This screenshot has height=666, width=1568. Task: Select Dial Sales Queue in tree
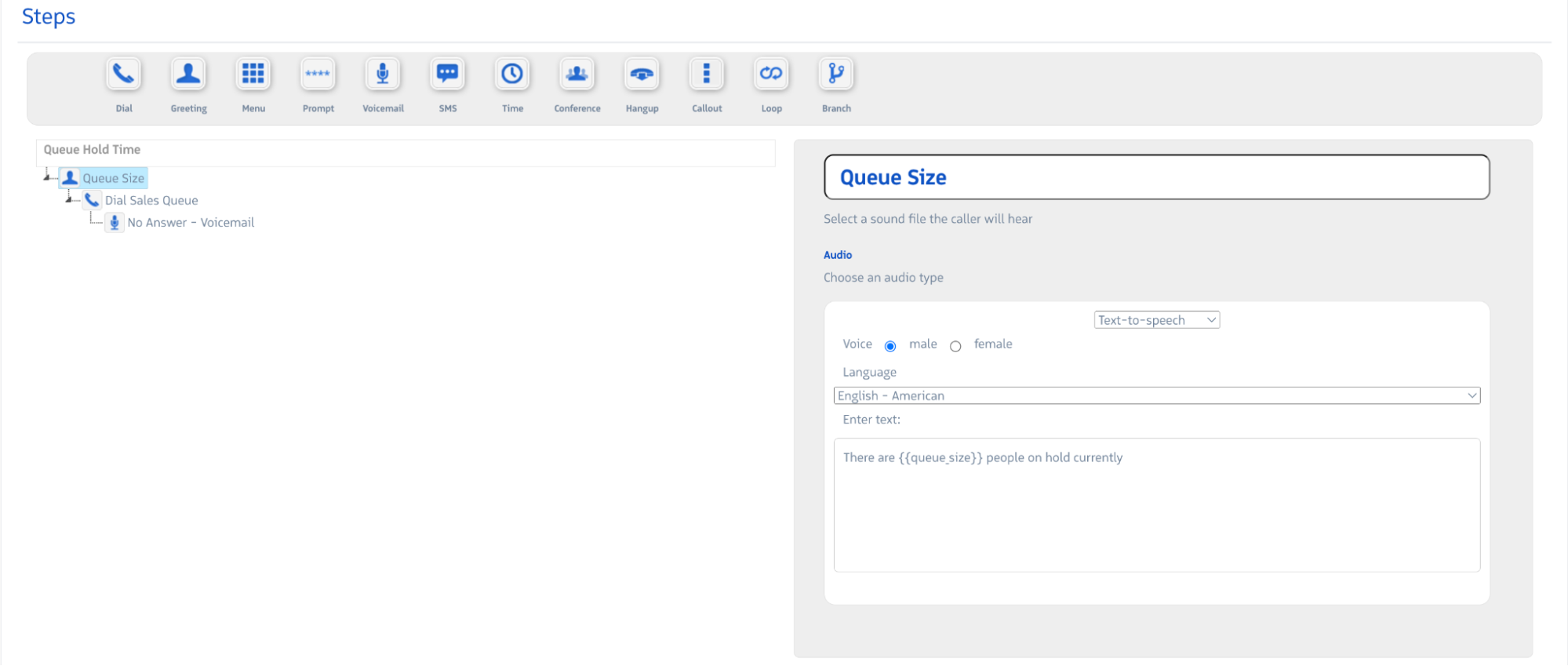click(151, 201)
